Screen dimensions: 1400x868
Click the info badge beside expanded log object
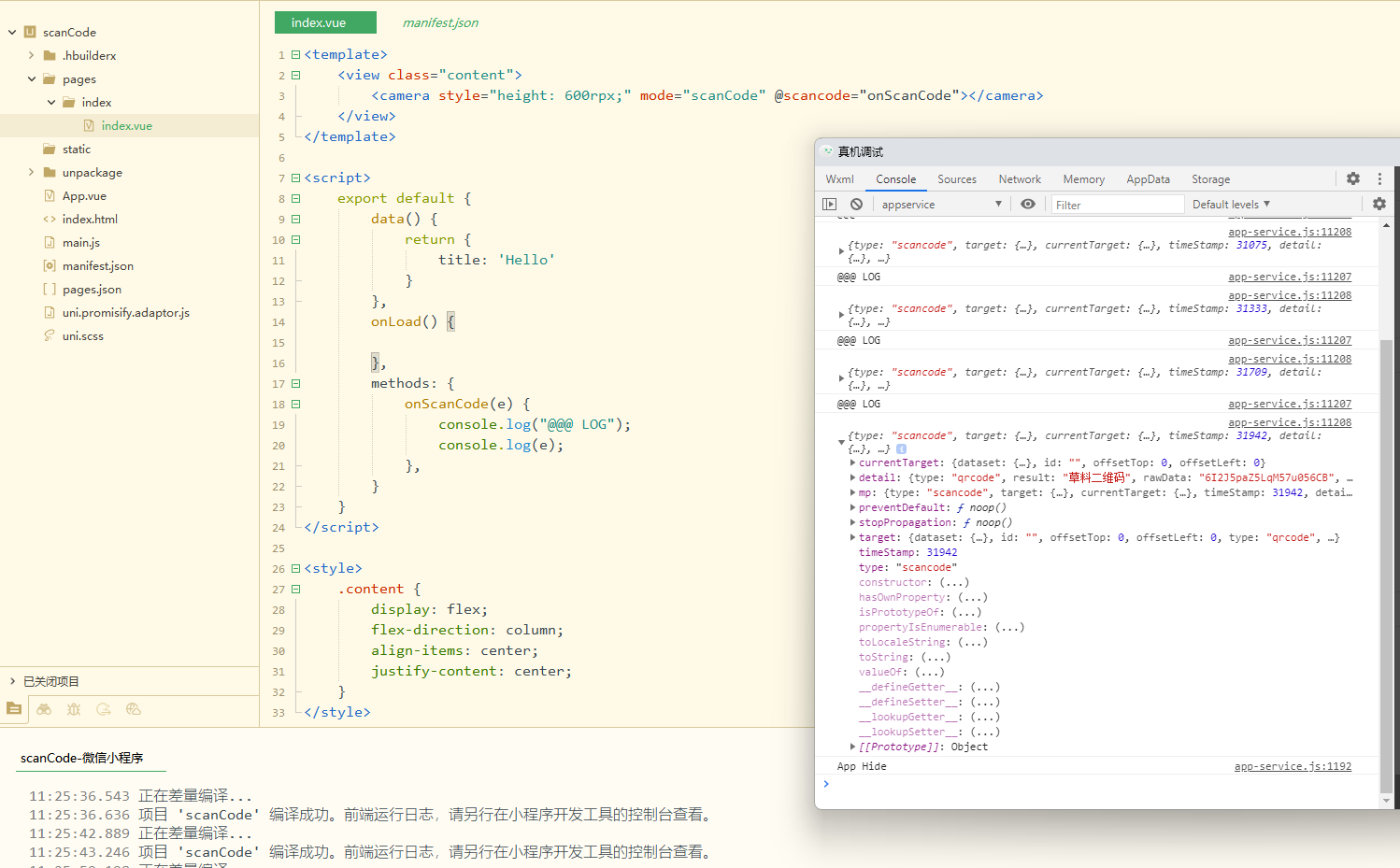[x=901, y=449]
